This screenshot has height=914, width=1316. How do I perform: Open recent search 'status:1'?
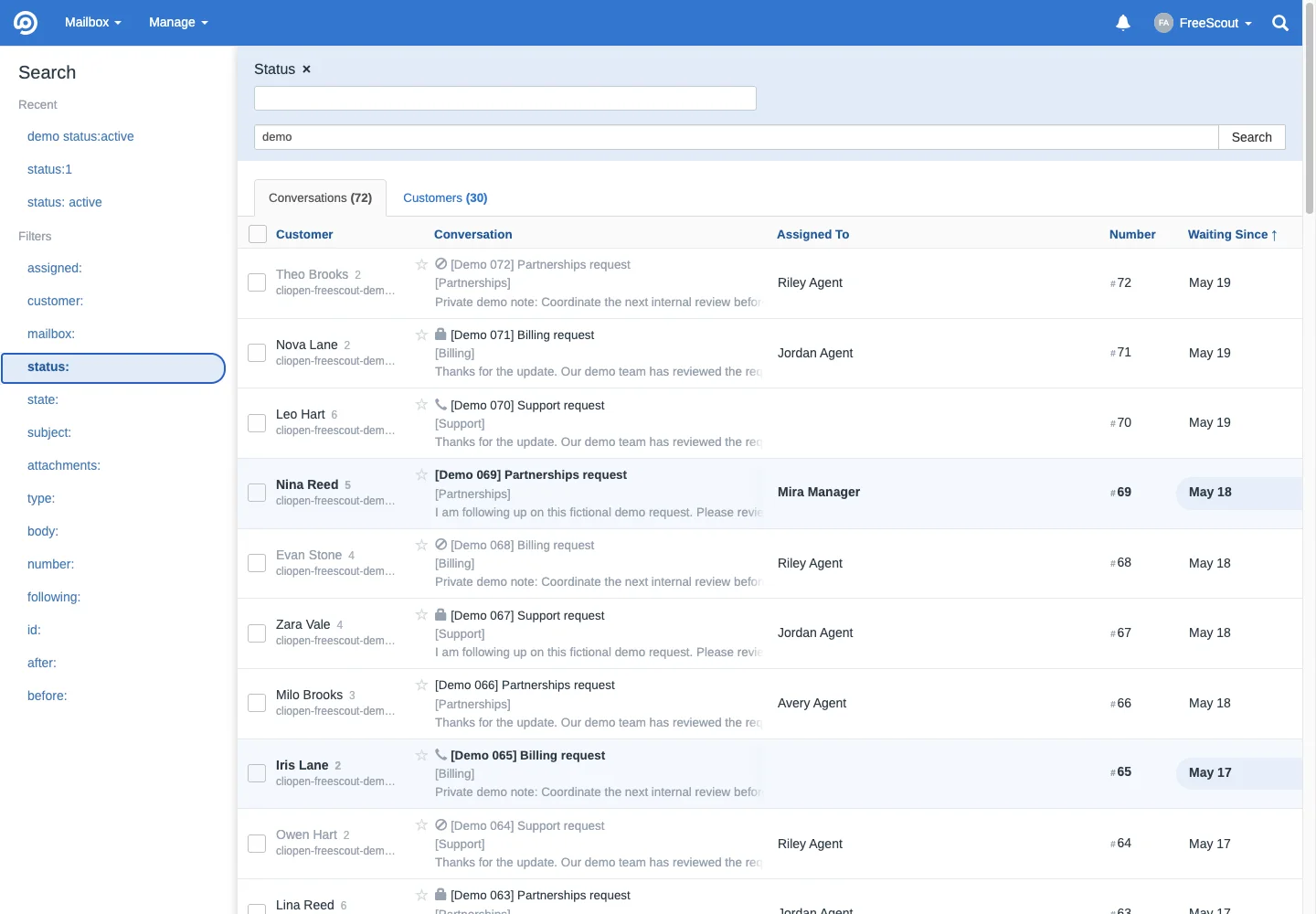(x=49, y=169)
